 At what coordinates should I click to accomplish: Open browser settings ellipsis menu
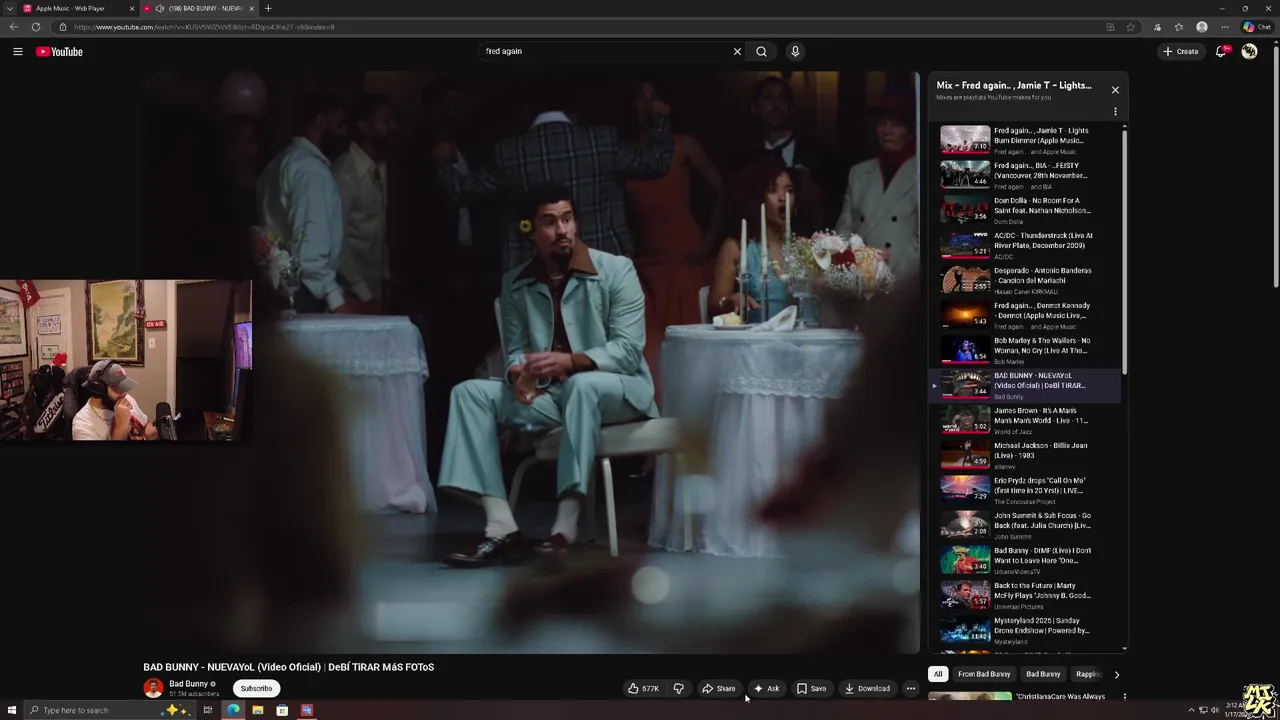[1224, 27]
